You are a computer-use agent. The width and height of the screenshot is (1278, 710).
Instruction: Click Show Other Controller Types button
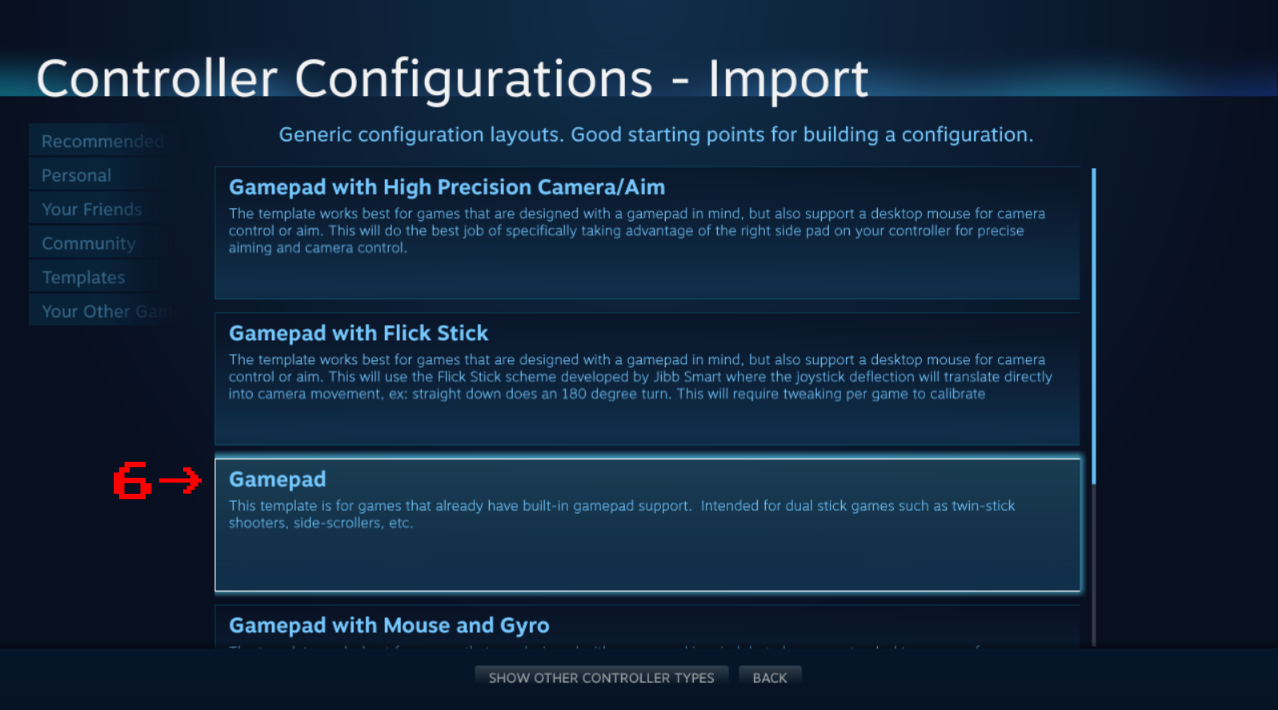[x=601, y=677]
